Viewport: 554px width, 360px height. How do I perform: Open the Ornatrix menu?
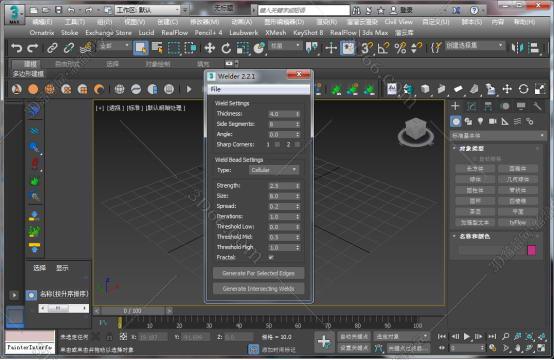point(42,33)
